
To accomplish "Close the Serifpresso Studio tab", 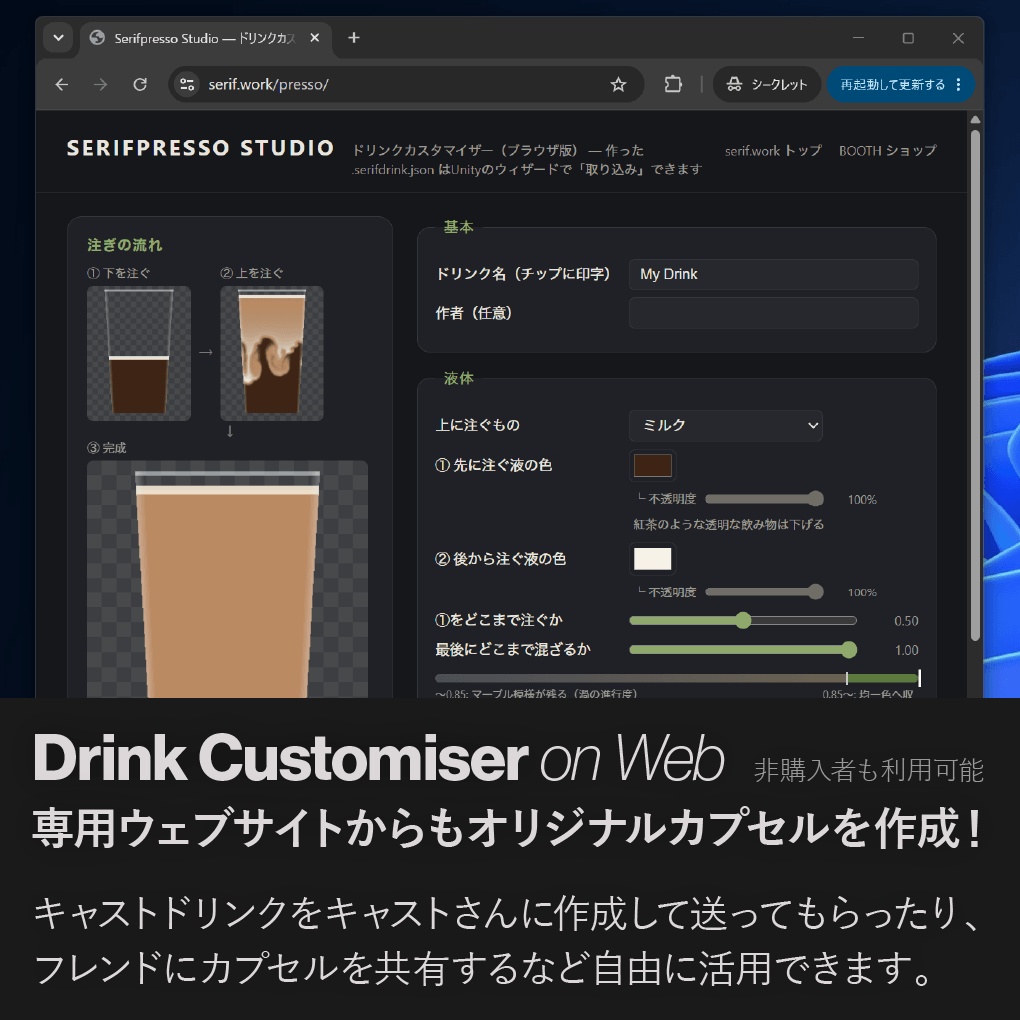I will point(315,38).
